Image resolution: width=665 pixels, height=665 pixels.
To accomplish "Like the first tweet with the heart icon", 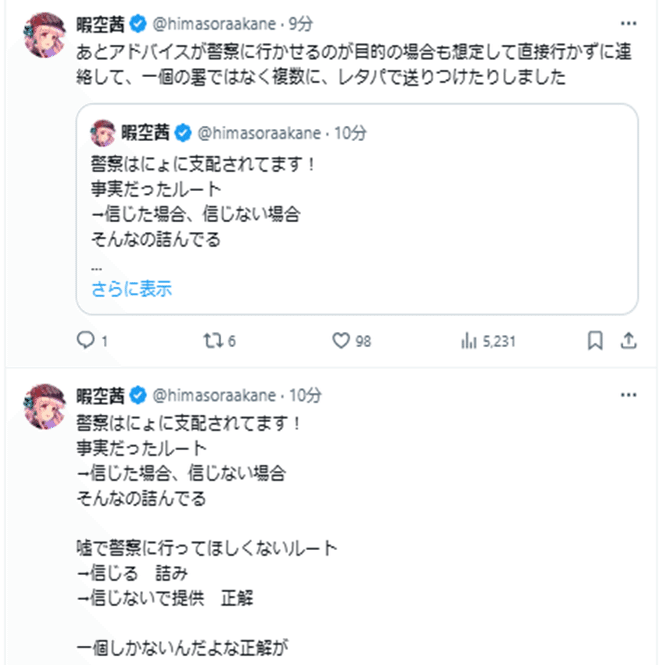I will pos(340,341).
